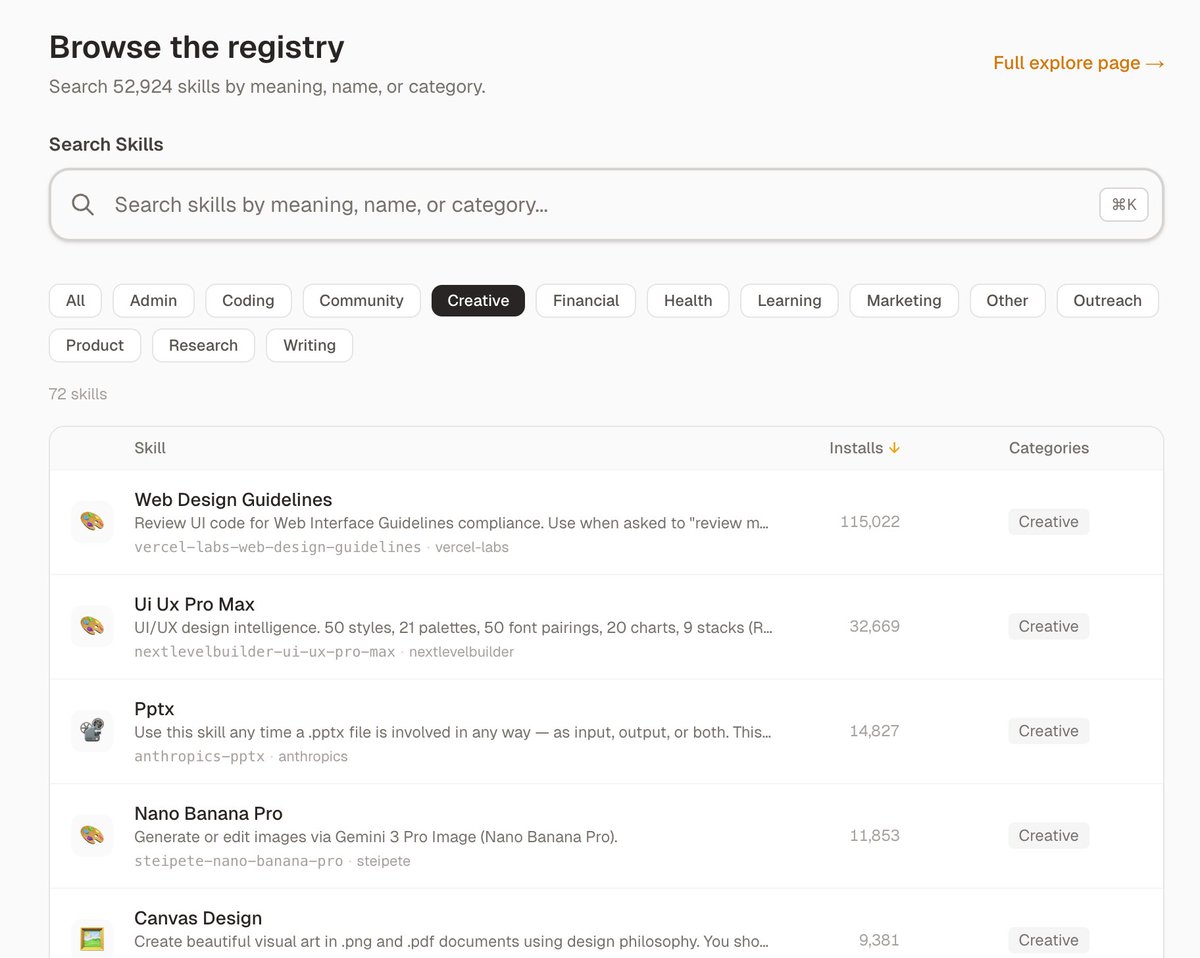This screenshot has width=1200, height=958.
Task: Click the Pptx description text
Action: [453, 732]
